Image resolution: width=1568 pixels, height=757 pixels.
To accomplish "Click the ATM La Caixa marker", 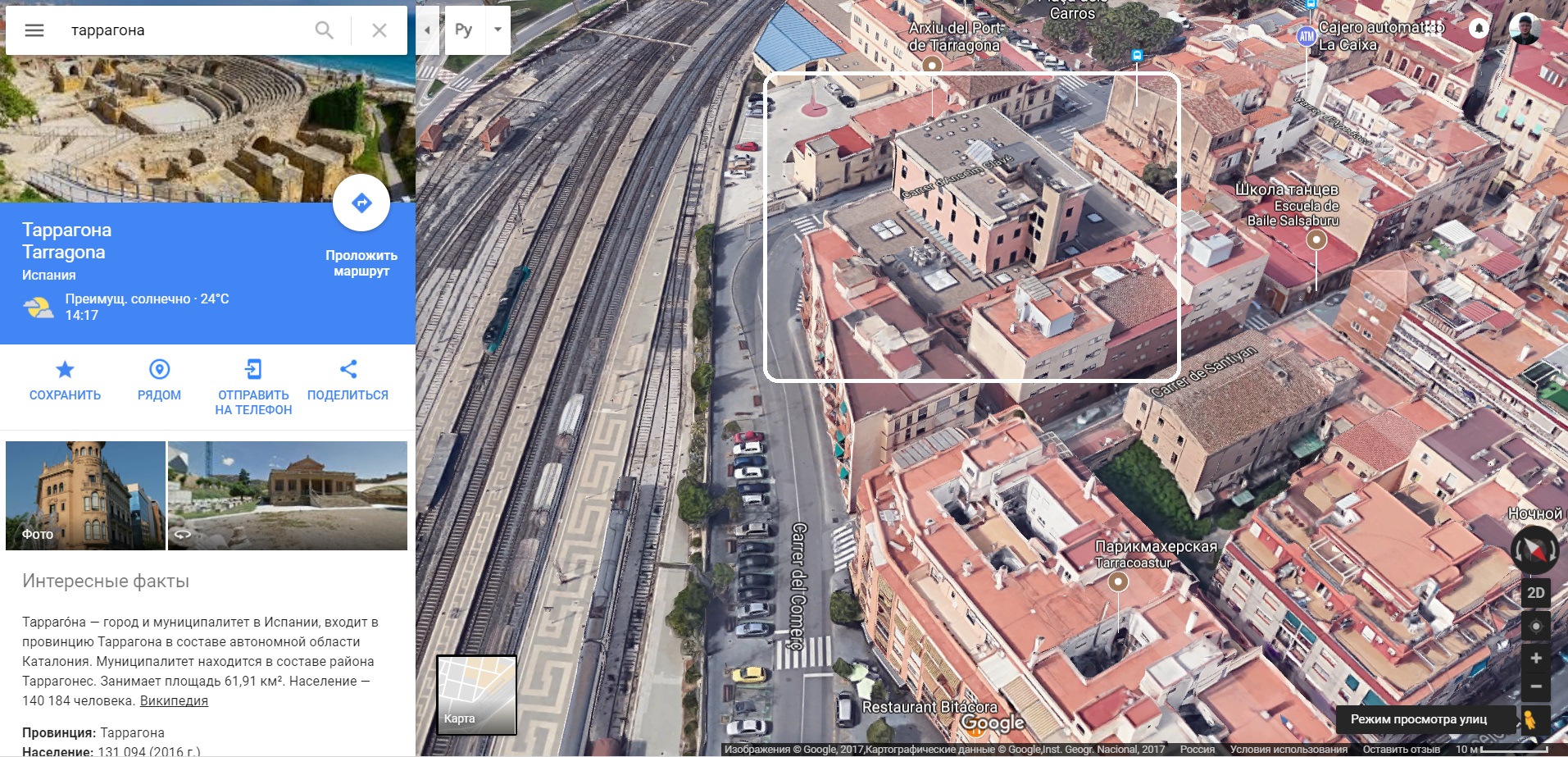I will point(1307,36).
